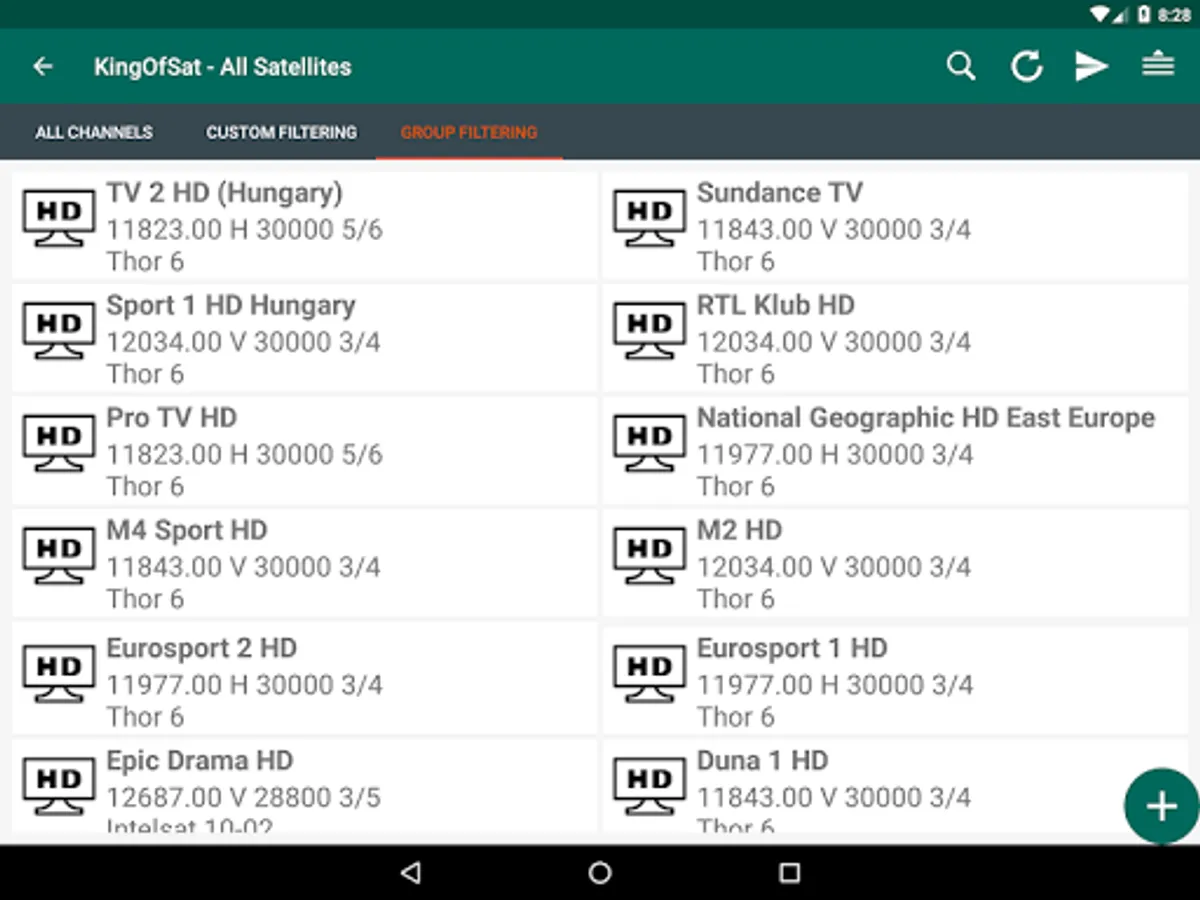The height and width of the screenshot is (900, 1200).
Task: Tap the Android back navigation button
Action: (410, 873)
